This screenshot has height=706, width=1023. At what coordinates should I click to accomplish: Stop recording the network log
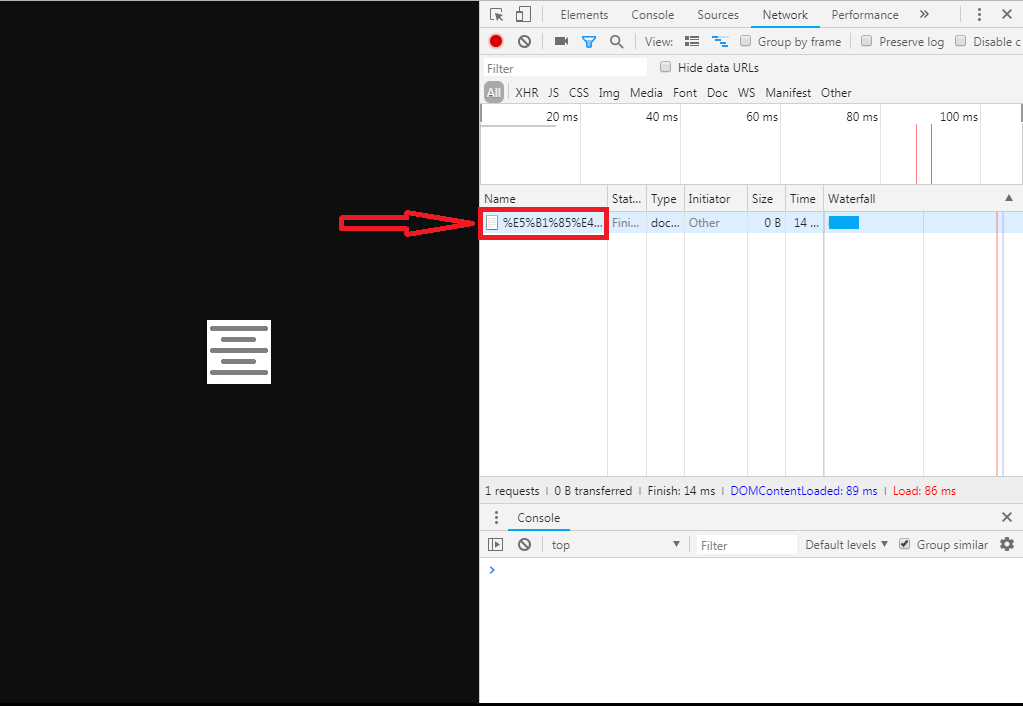tap(496, 41)
